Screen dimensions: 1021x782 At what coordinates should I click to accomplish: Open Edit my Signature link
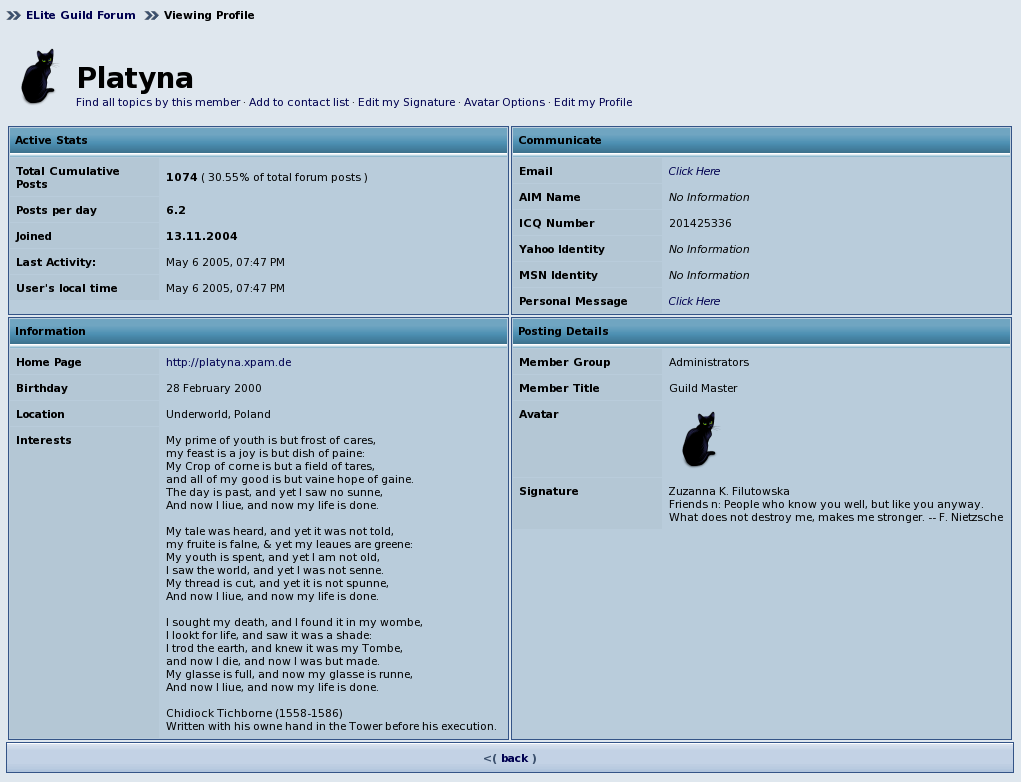point(406,102)
